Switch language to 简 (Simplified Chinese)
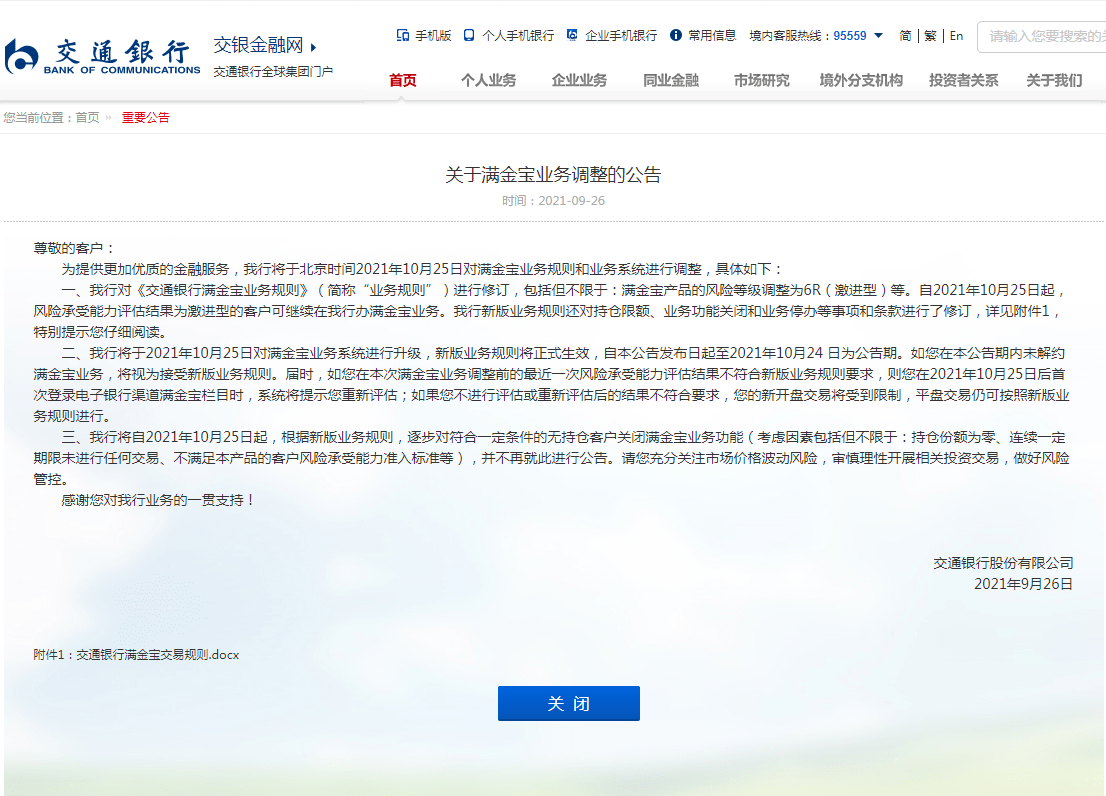Screen dimensions: 1106x796 pyautogui.click(x=905, y=36)
